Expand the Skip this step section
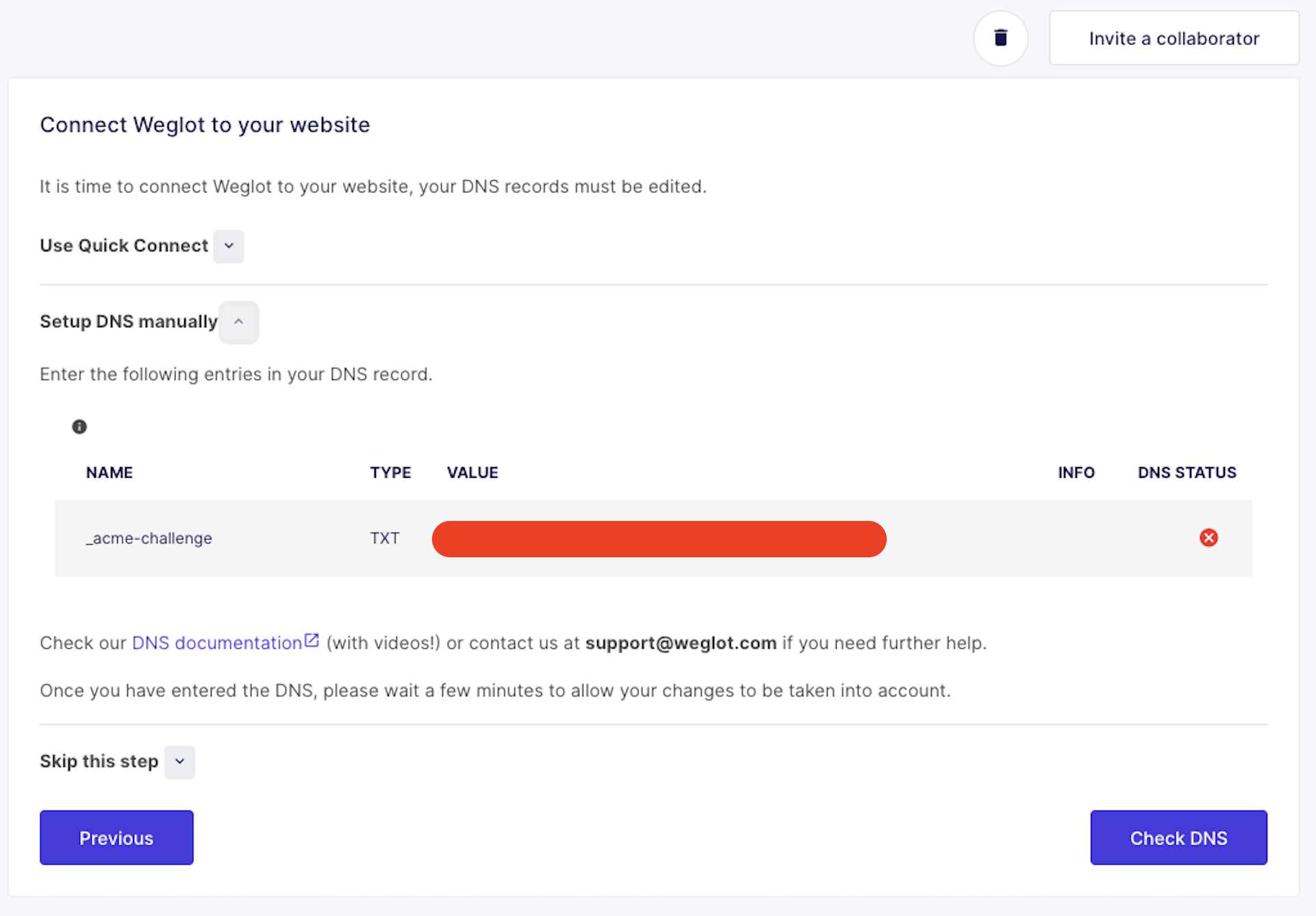 tap(179, 762)
